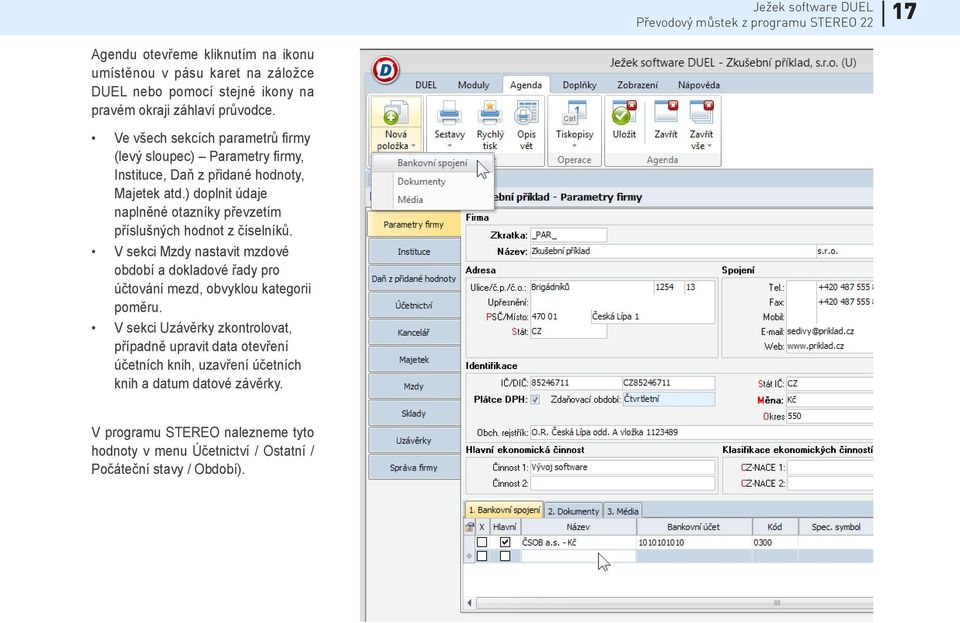Click the Zavřít agenda icon
Image resolution: width=960 pixels, height=623 pixels.
click(x=666, y=113)
